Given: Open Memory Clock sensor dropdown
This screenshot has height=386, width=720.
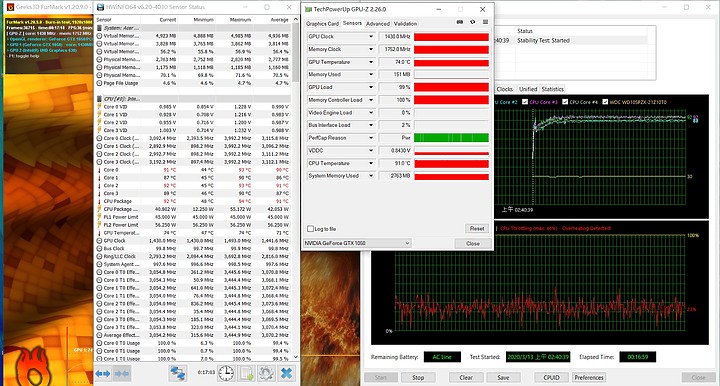Looking at the screenshot, I should click(371, 49).
